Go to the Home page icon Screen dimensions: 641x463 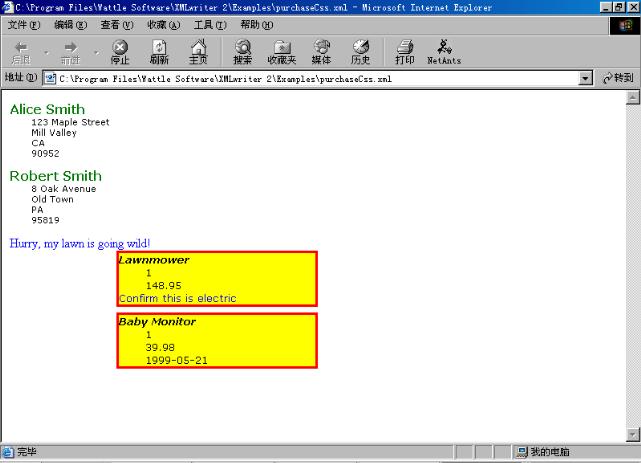click(198, 51)
